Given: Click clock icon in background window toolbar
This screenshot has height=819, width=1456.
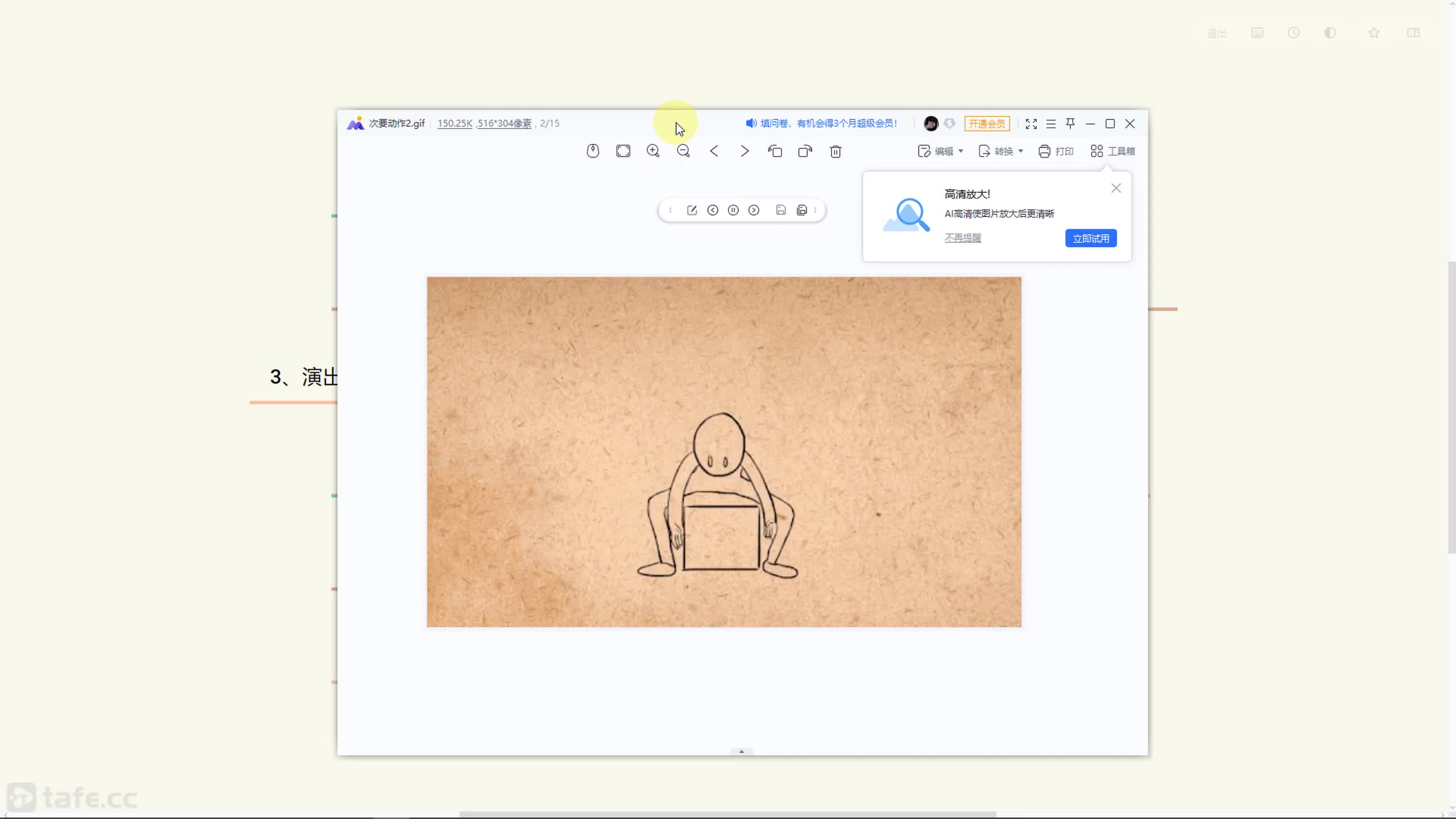Looking at the screenshot, I should coord(1294,33).
